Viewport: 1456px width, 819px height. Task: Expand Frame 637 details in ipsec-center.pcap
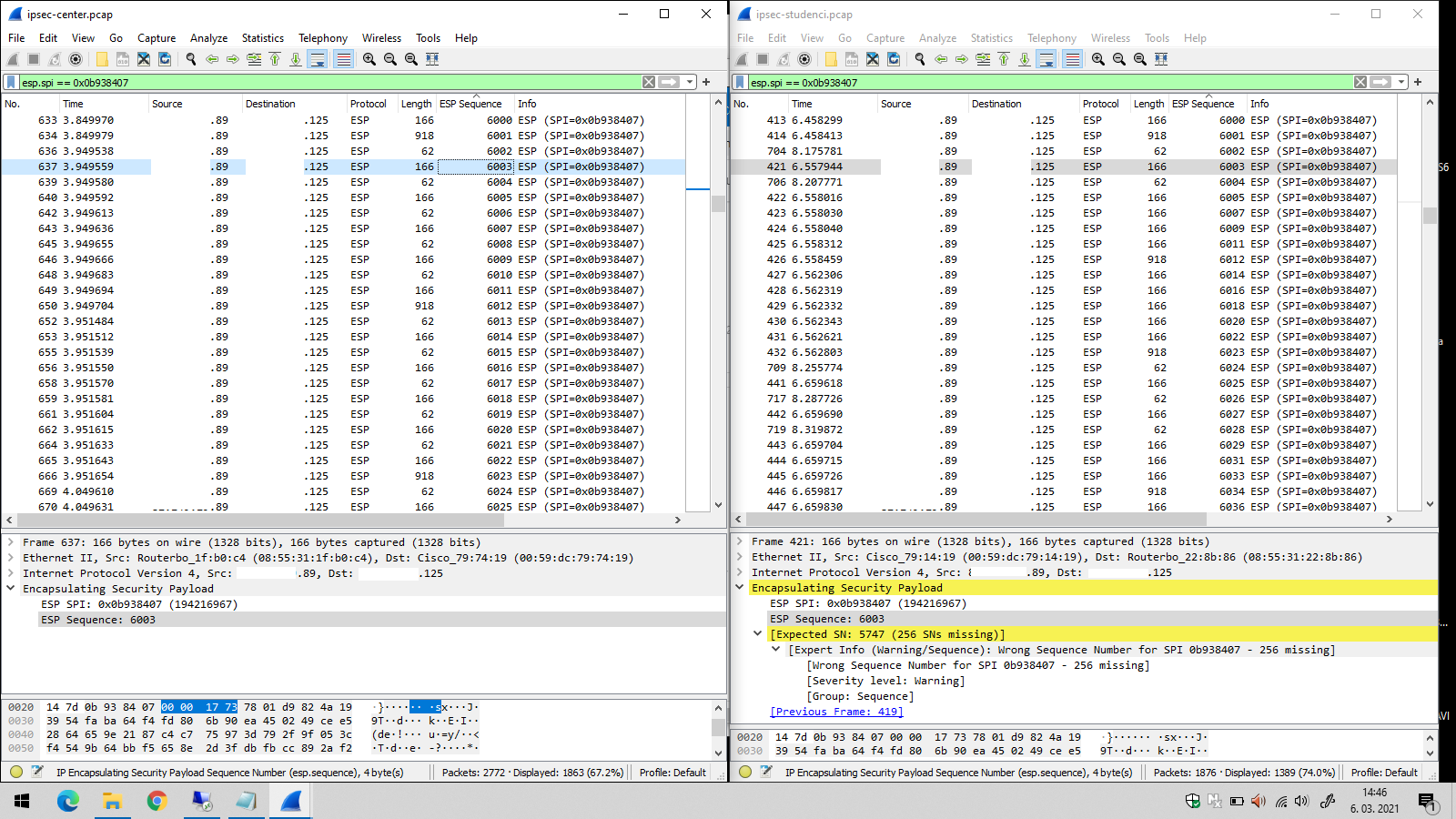click(11, 542)
